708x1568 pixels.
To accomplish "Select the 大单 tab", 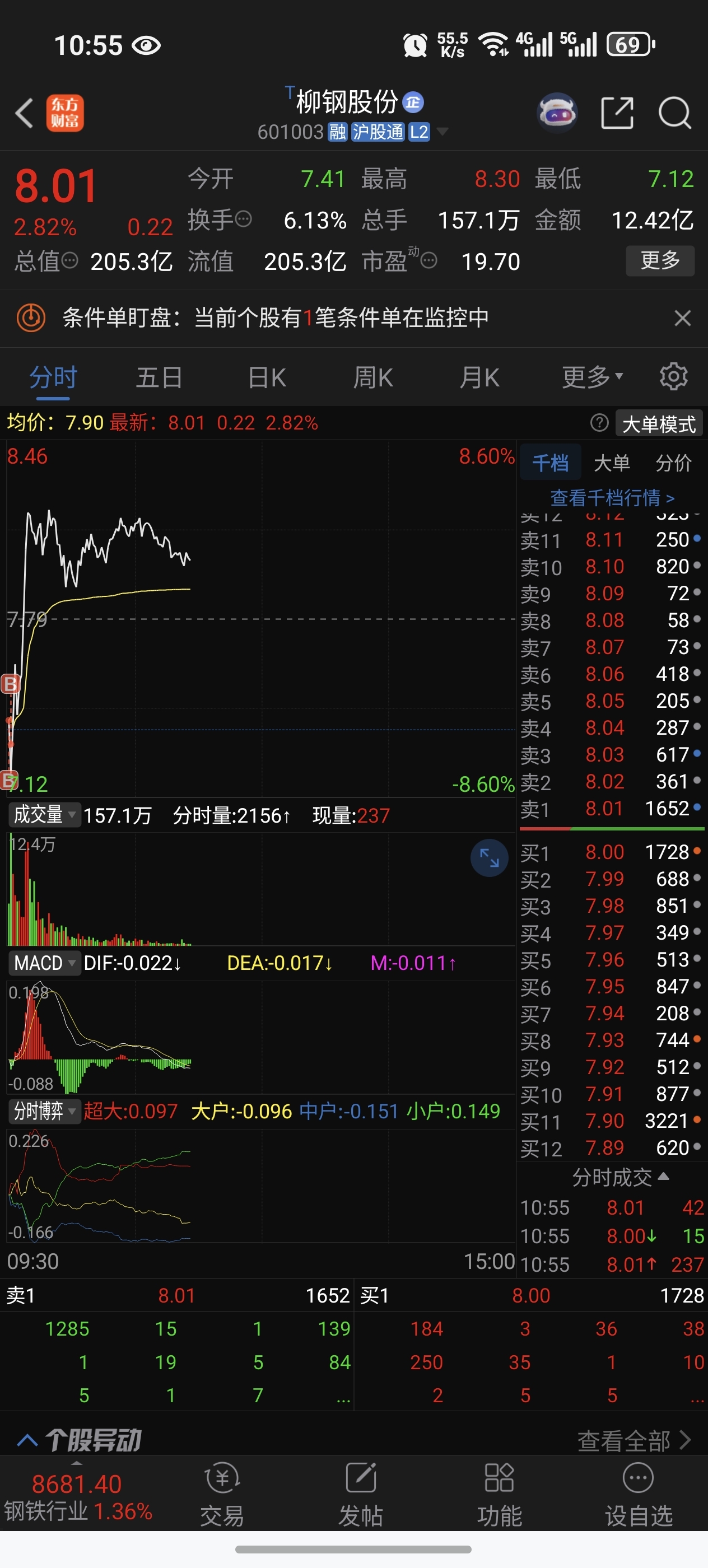I will (611, 463).
